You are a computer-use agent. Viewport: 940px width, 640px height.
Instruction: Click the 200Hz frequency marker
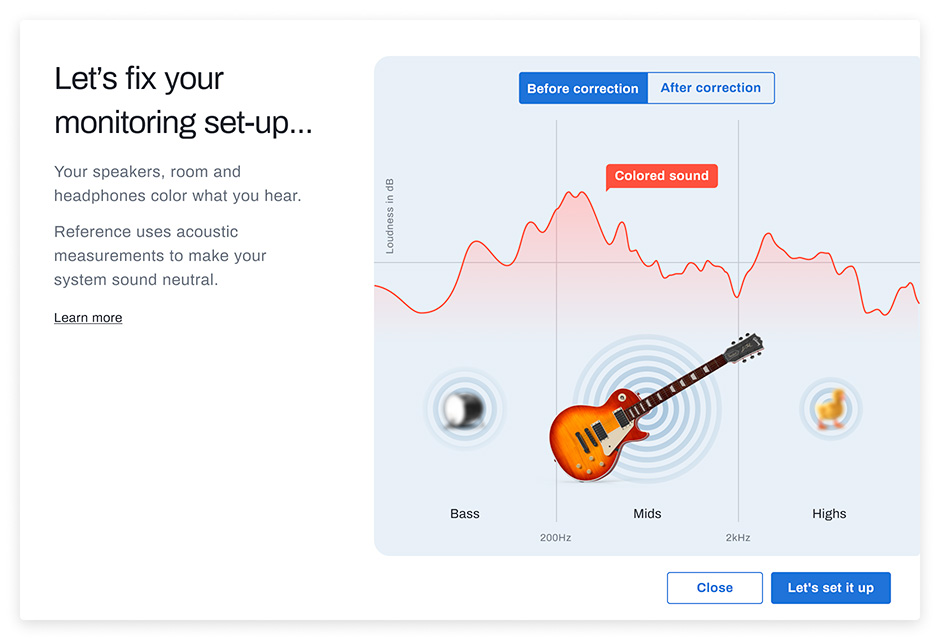coord(554,537)
